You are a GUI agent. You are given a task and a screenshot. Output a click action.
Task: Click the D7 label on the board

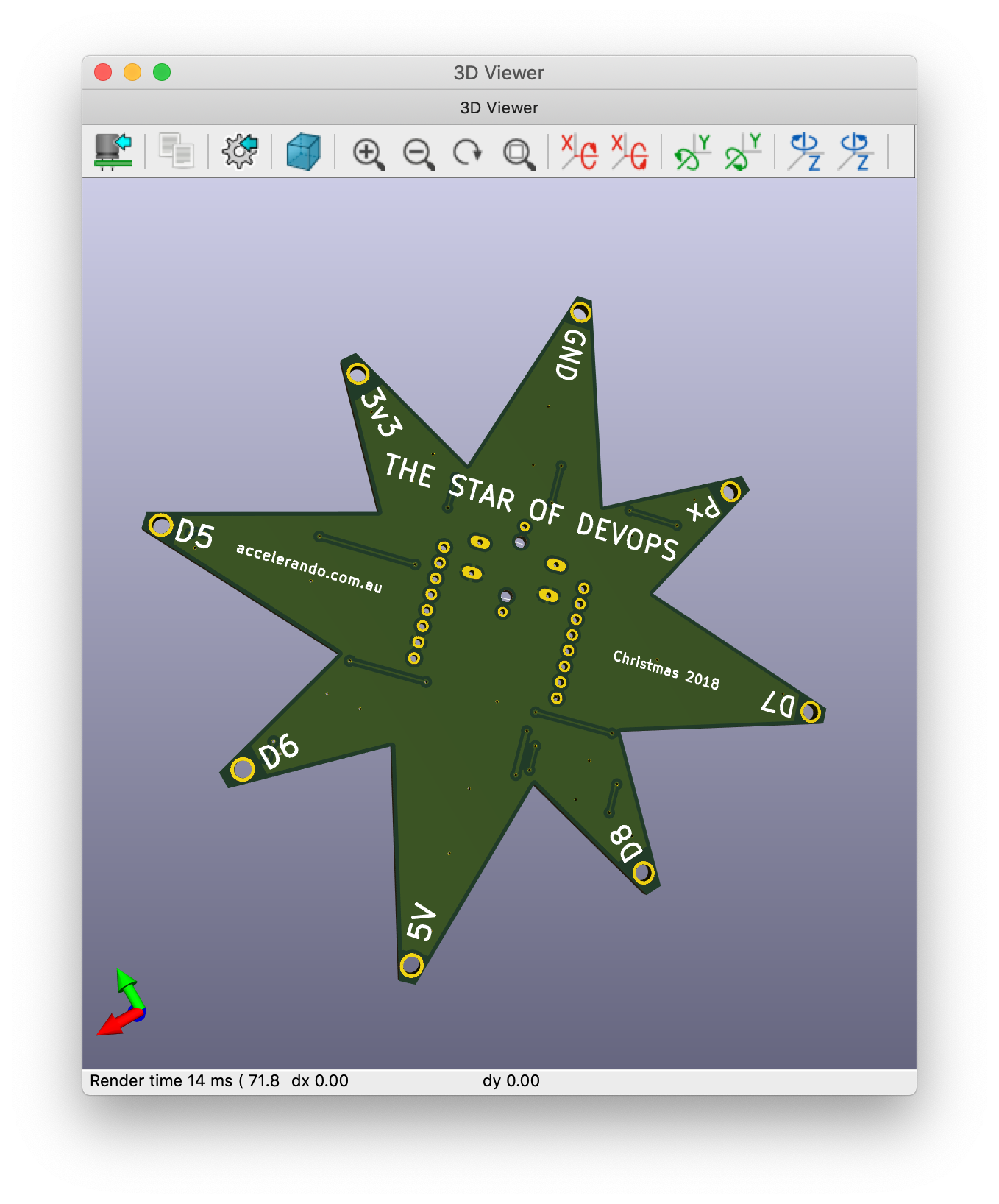pos(778,704)
